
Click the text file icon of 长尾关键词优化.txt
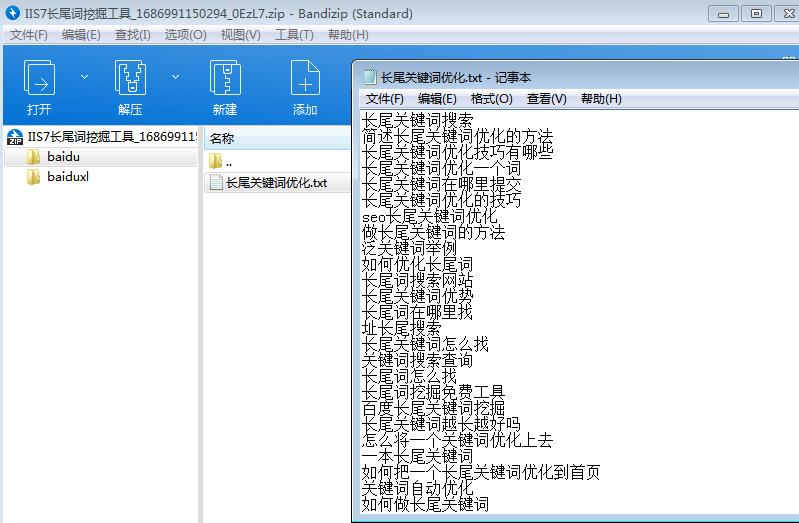216,182
